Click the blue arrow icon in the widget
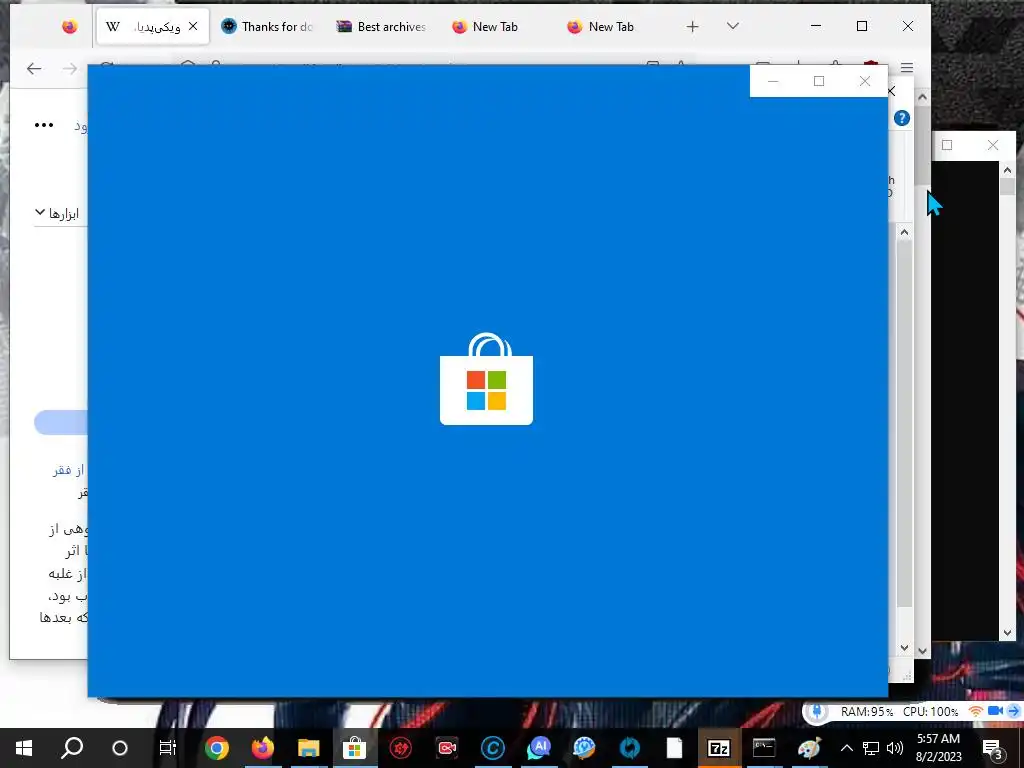The height and width of the screenshot is (768, 1024). point(1014,711)
